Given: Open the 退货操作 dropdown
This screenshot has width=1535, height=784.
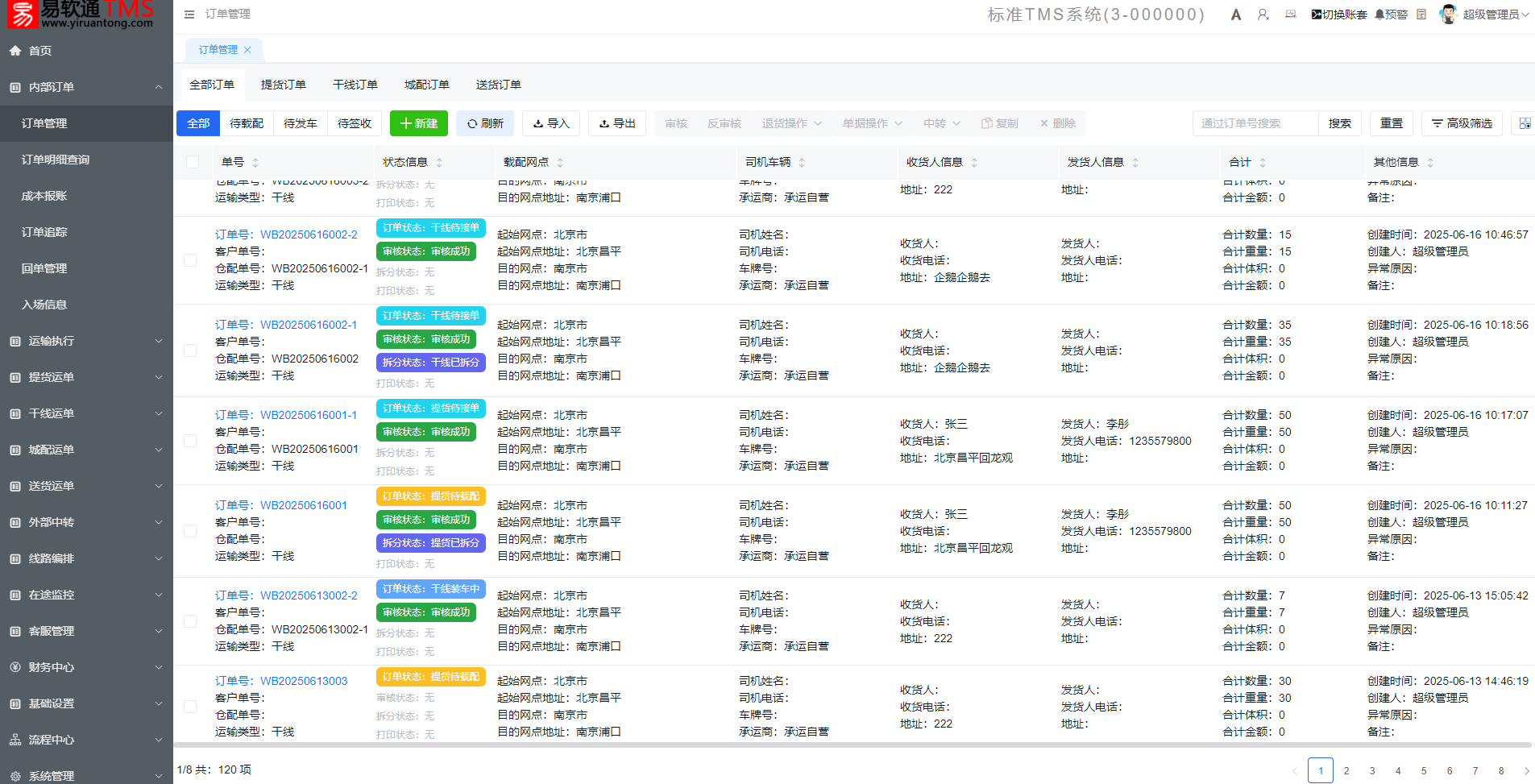Looking at the screenshot, I should click(791, 123).
